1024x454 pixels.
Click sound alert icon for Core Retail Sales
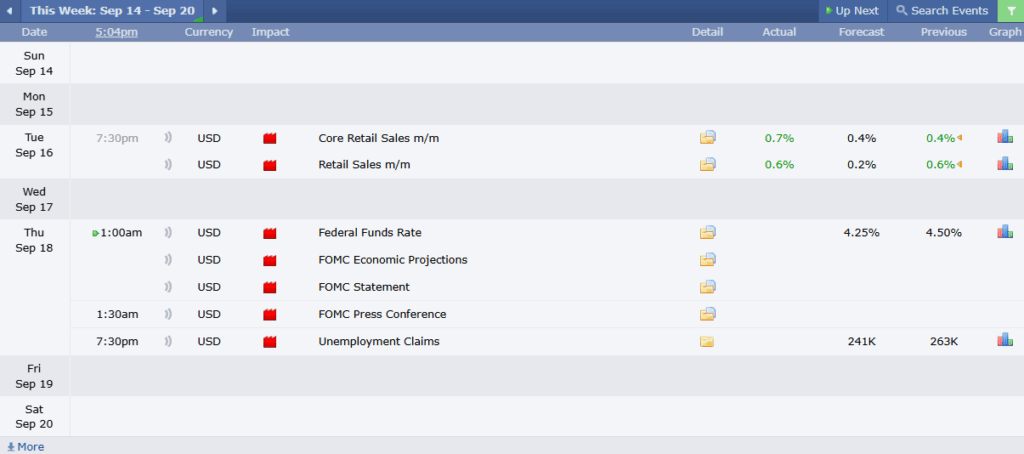pyautogui.click(x=168, y=137)
